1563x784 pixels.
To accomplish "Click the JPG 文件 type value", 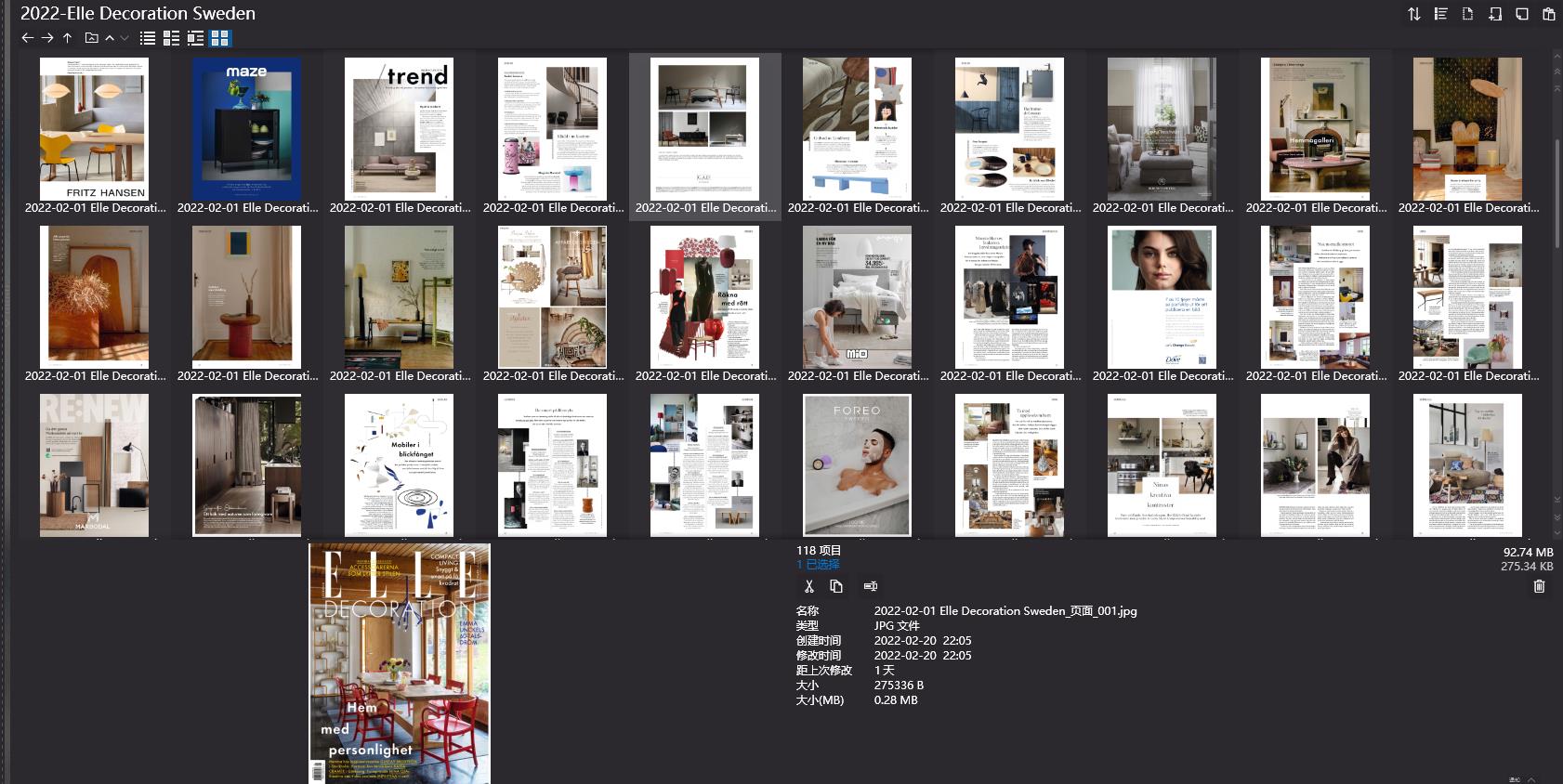I will (x=897, y=625).
